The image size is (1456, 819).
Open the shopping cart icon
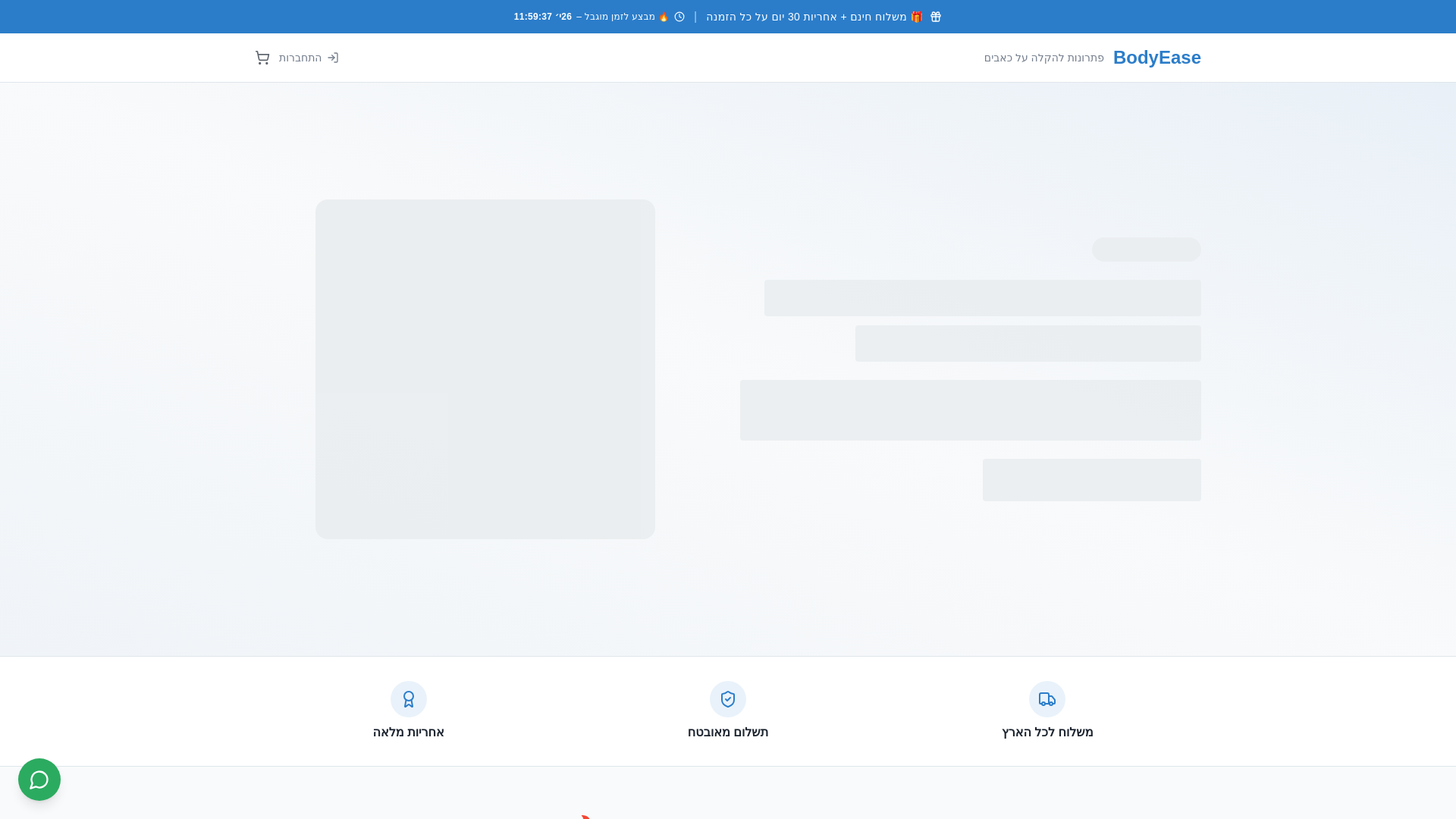(x=262, y=58)
